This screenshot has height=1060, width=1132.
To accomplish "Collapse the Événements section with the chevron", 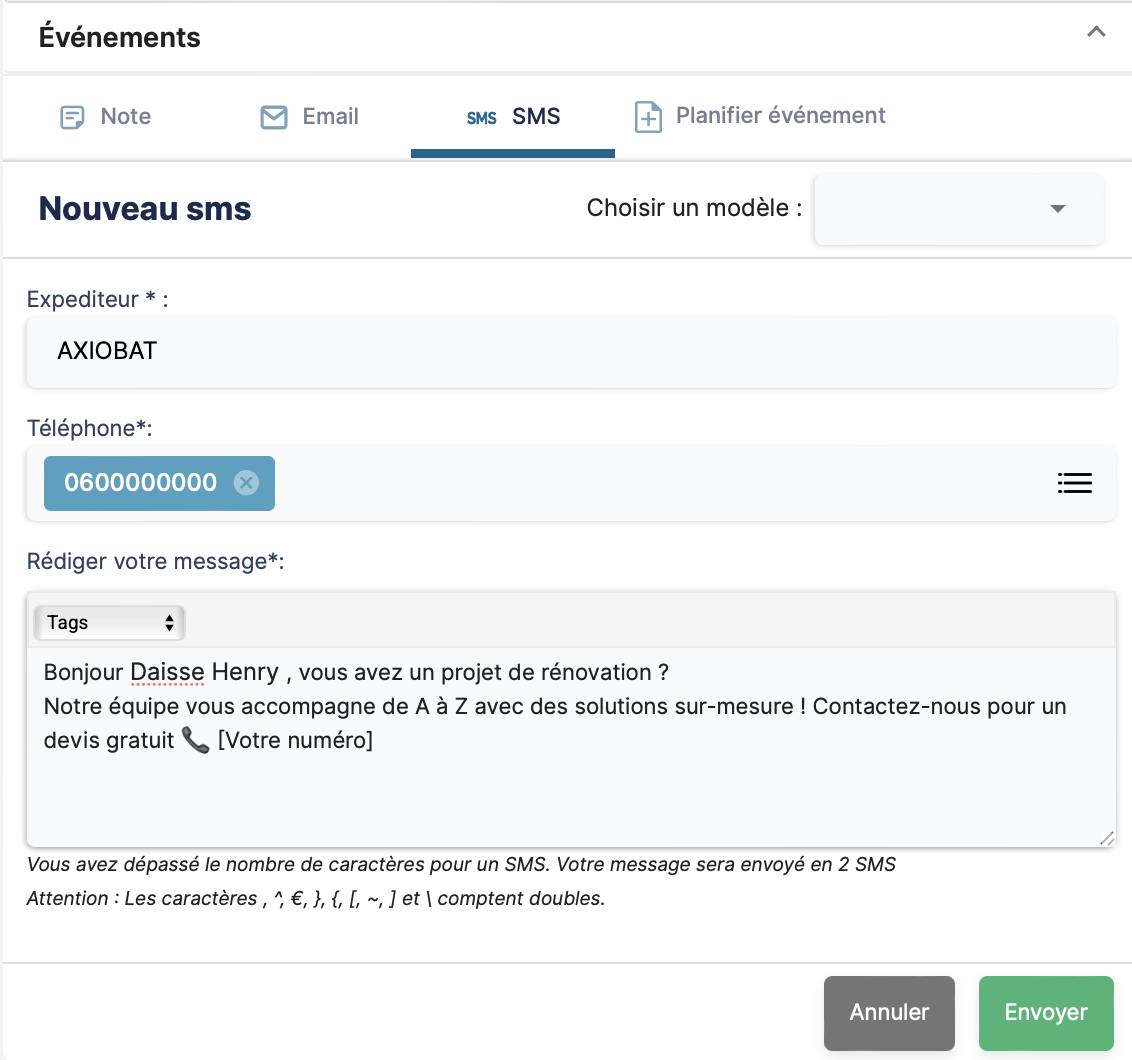I will click(x=1096, y=32).
